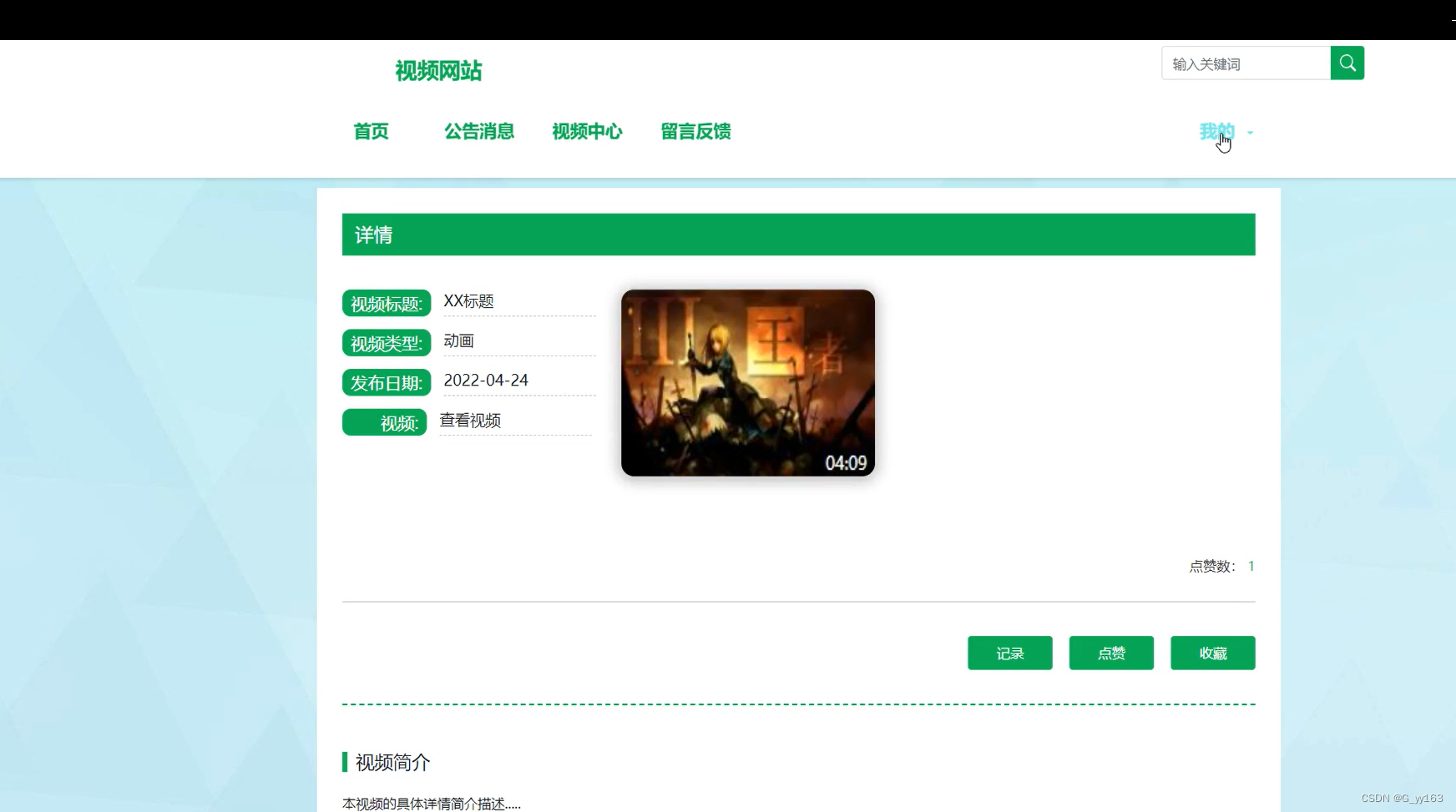Click the 视频标题: label
Viewport: 1456px width, 812px height.
tap(387, 304)
